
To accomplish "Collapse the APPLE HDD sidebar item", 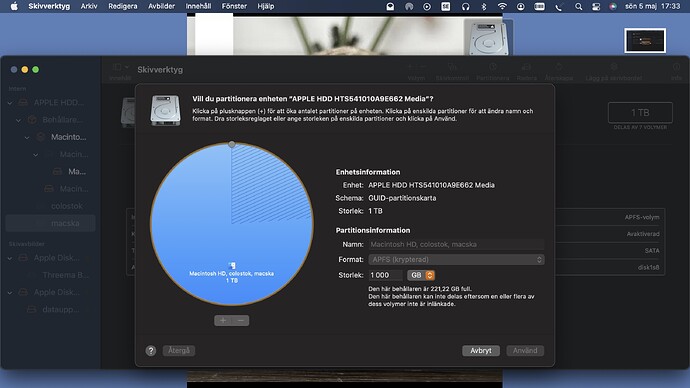I will pyautogui.click(x=10, y=103).
